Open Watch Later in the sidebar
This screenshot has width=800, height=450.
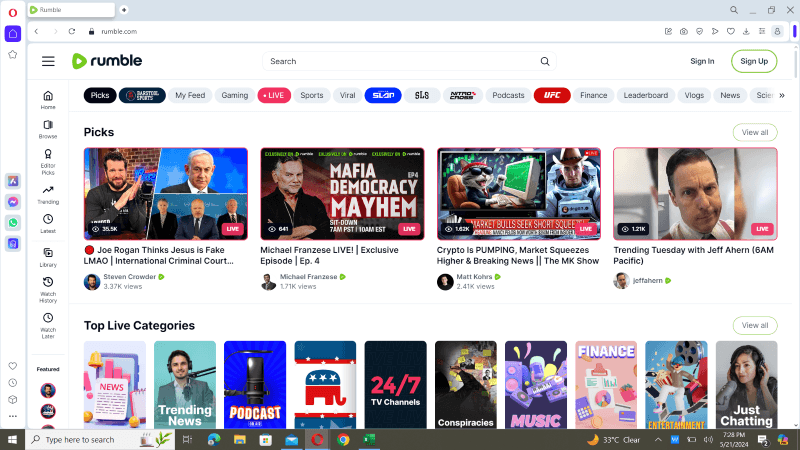(48, 323)
